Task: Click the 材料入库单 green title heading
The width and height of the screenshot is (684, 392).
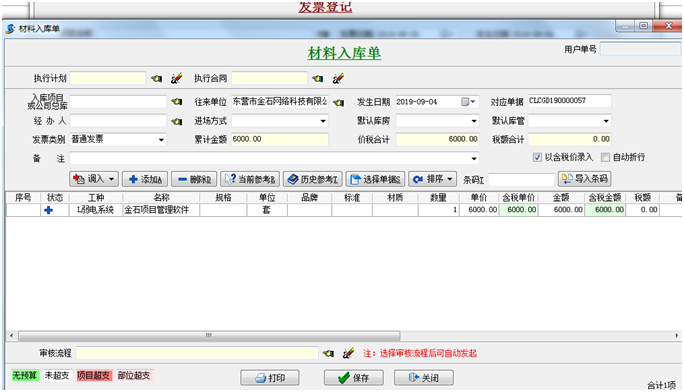Action: click(x=344, y=54)
